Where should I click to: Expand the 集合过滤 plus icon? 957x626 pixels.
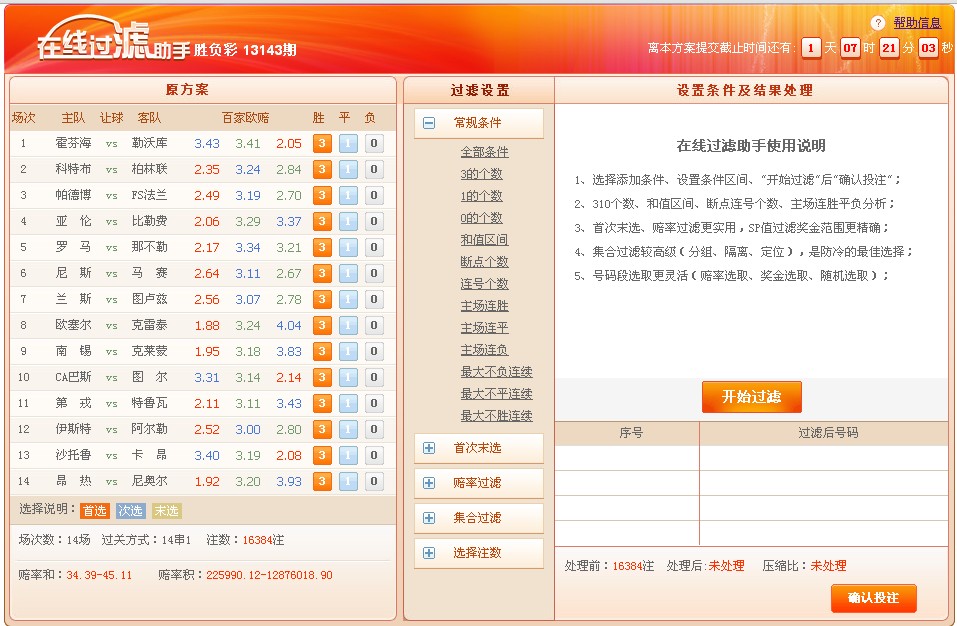pos(429,518)
